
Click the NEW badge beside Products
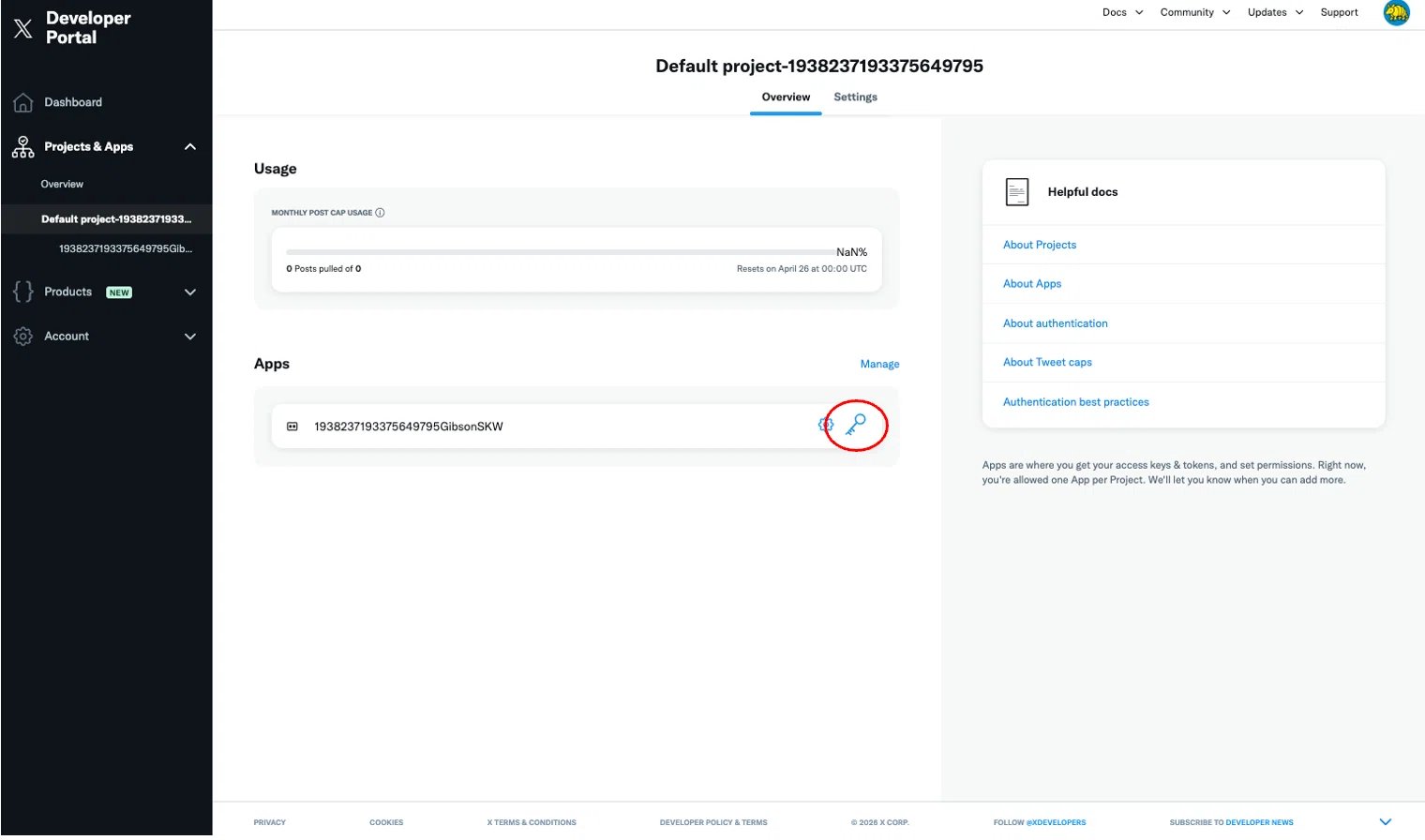coord(119,292)
